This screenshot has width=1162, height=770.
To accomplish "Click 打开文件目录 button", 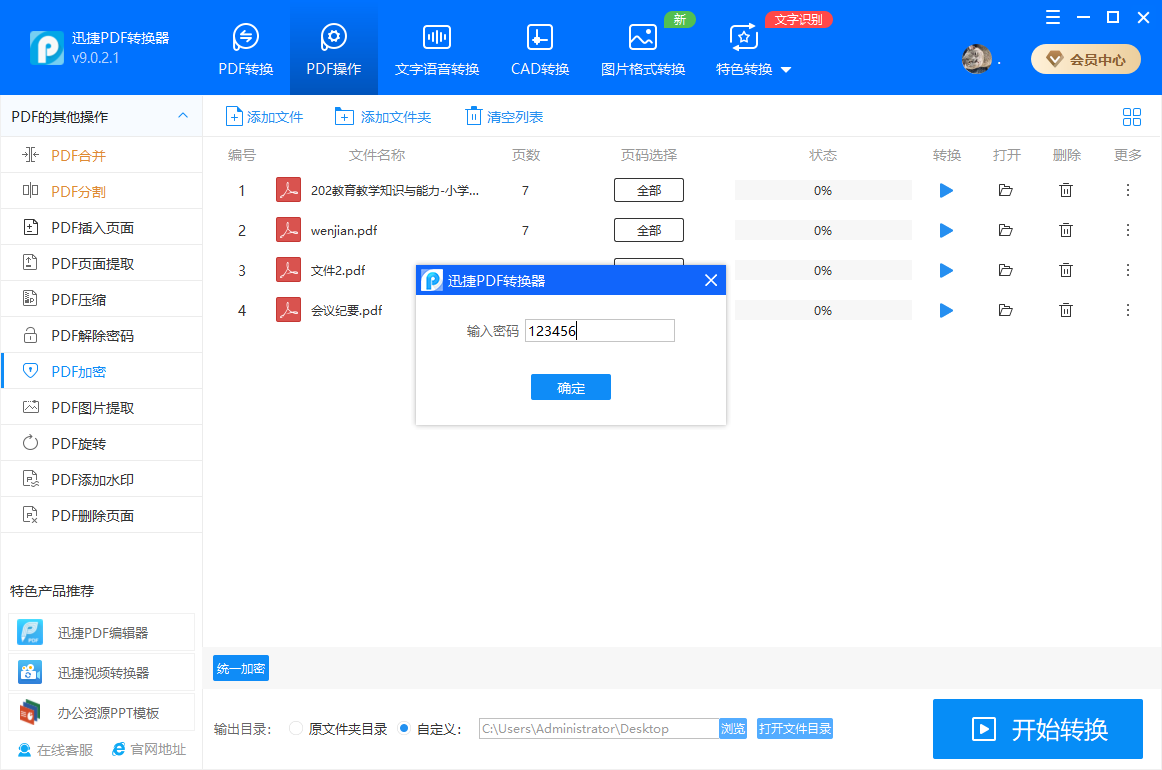I will point(794,728).
